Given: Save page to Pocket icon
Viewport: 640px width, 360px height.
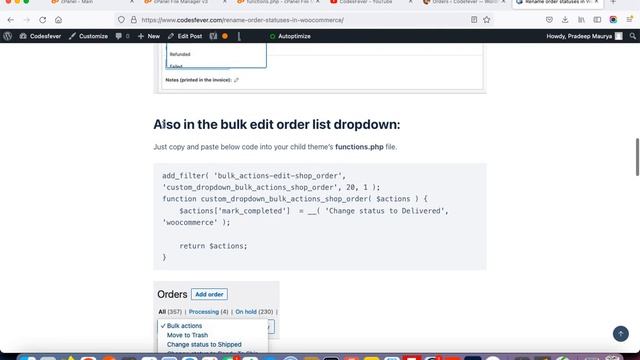Looking at the screenshot, I should coord(549,20).
